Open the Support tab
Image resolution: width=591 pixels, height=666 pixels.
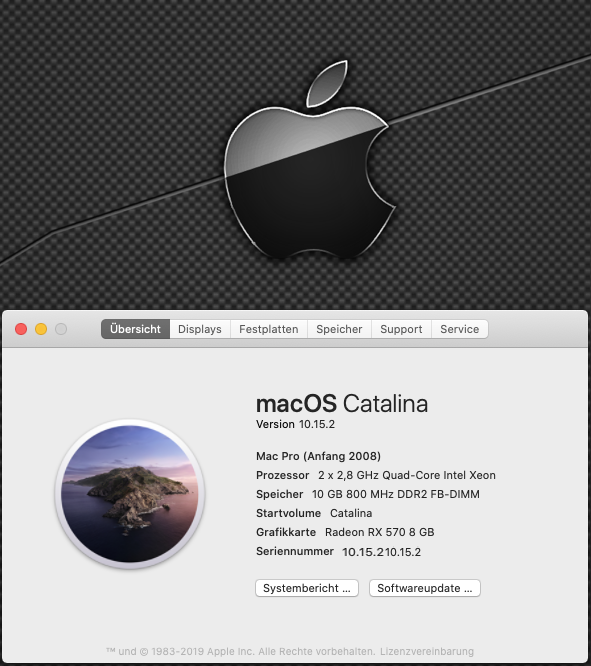pos(401,329)
